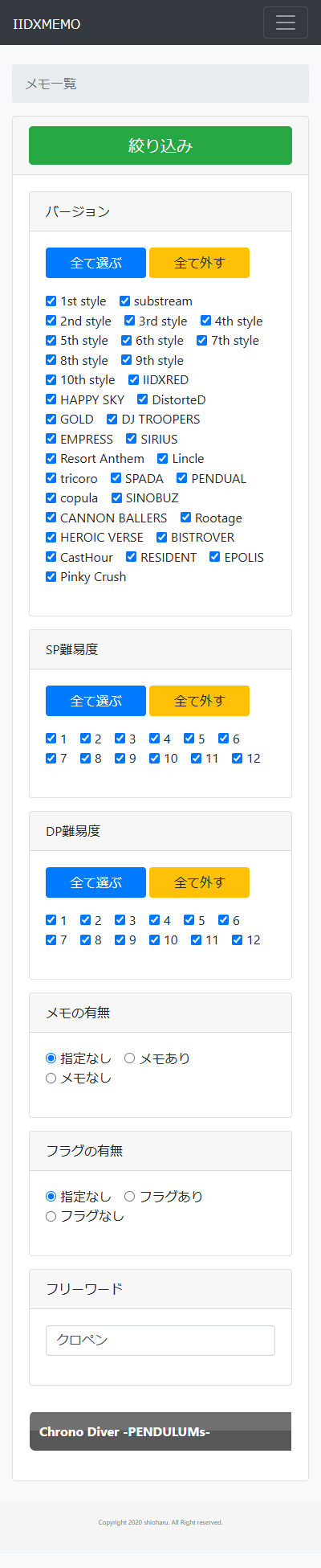
Task: Toggle the CANNON BALLERS checkbox
Action: [x=51, y=518]
